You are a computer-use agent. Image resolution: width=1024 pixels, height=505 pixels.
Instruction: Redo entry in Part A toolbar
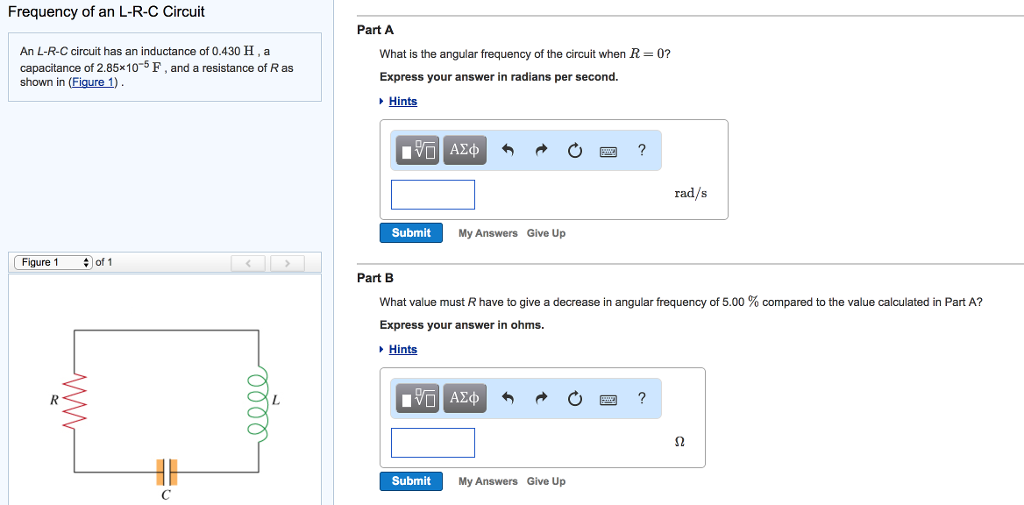541,151
